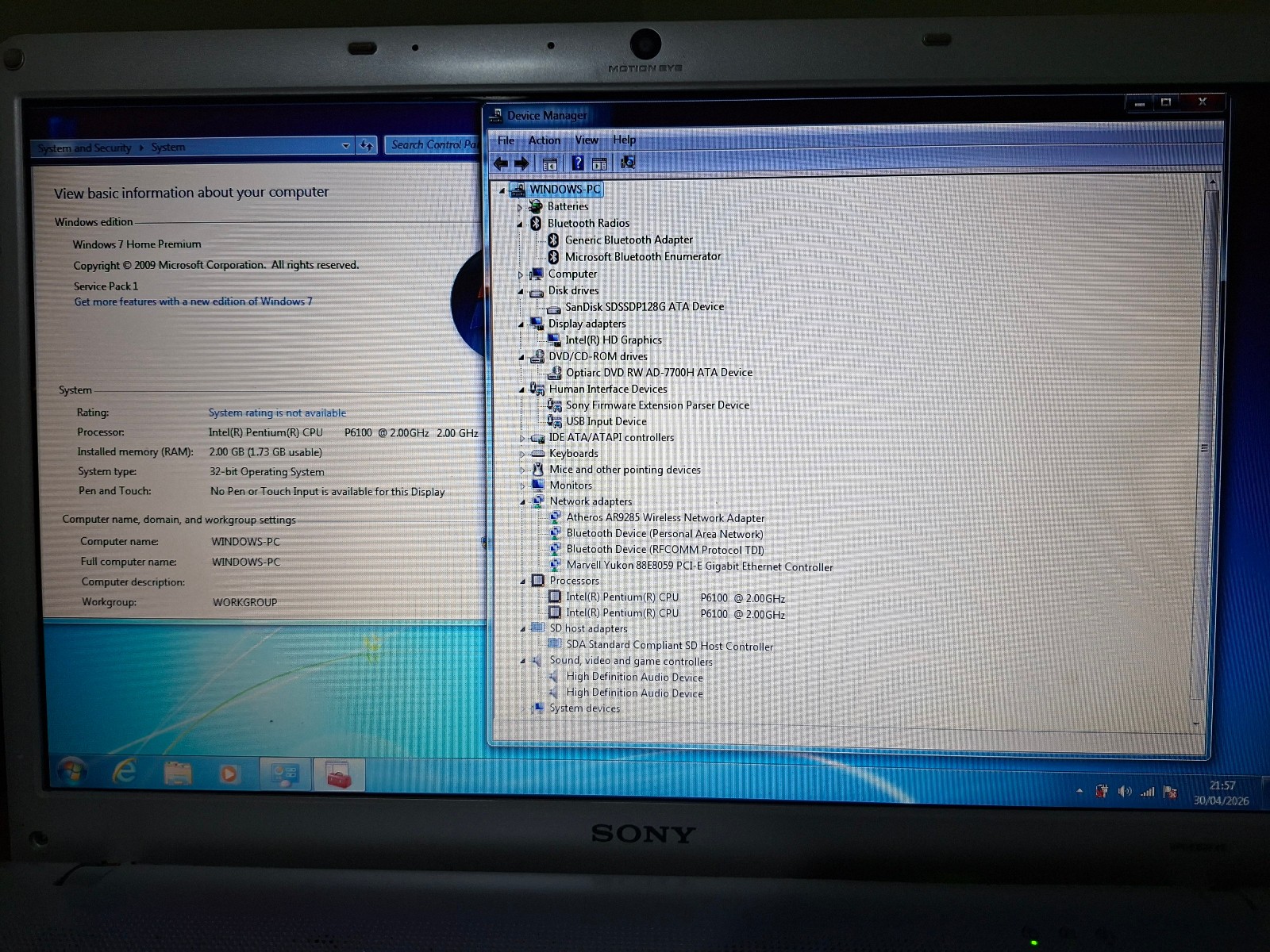Open Windows Explorer folder taskbar icon

tap(178, 773)
